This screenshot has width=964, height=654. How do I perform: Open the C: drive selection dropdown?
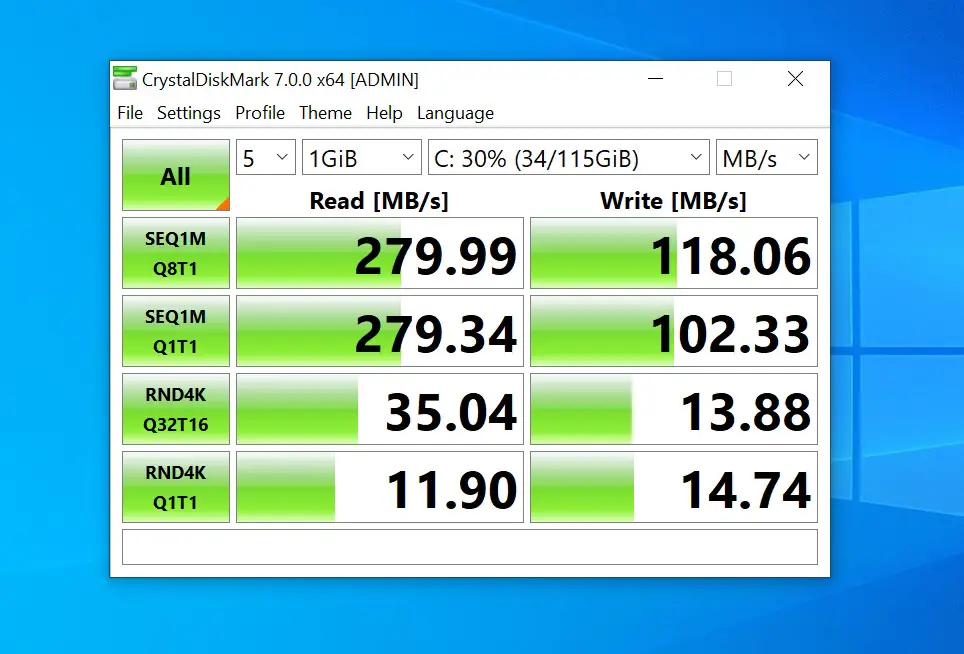coord(568,158)
